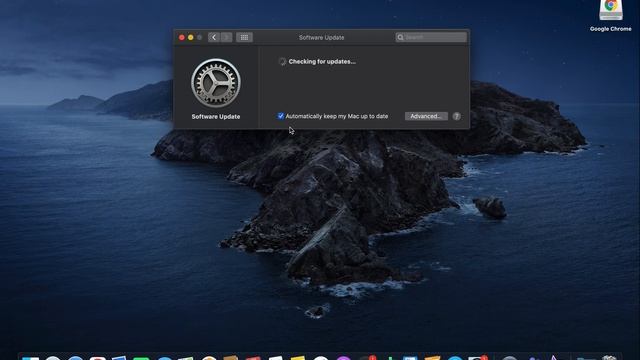Click the Software Update gear icon

coord(216,83)
